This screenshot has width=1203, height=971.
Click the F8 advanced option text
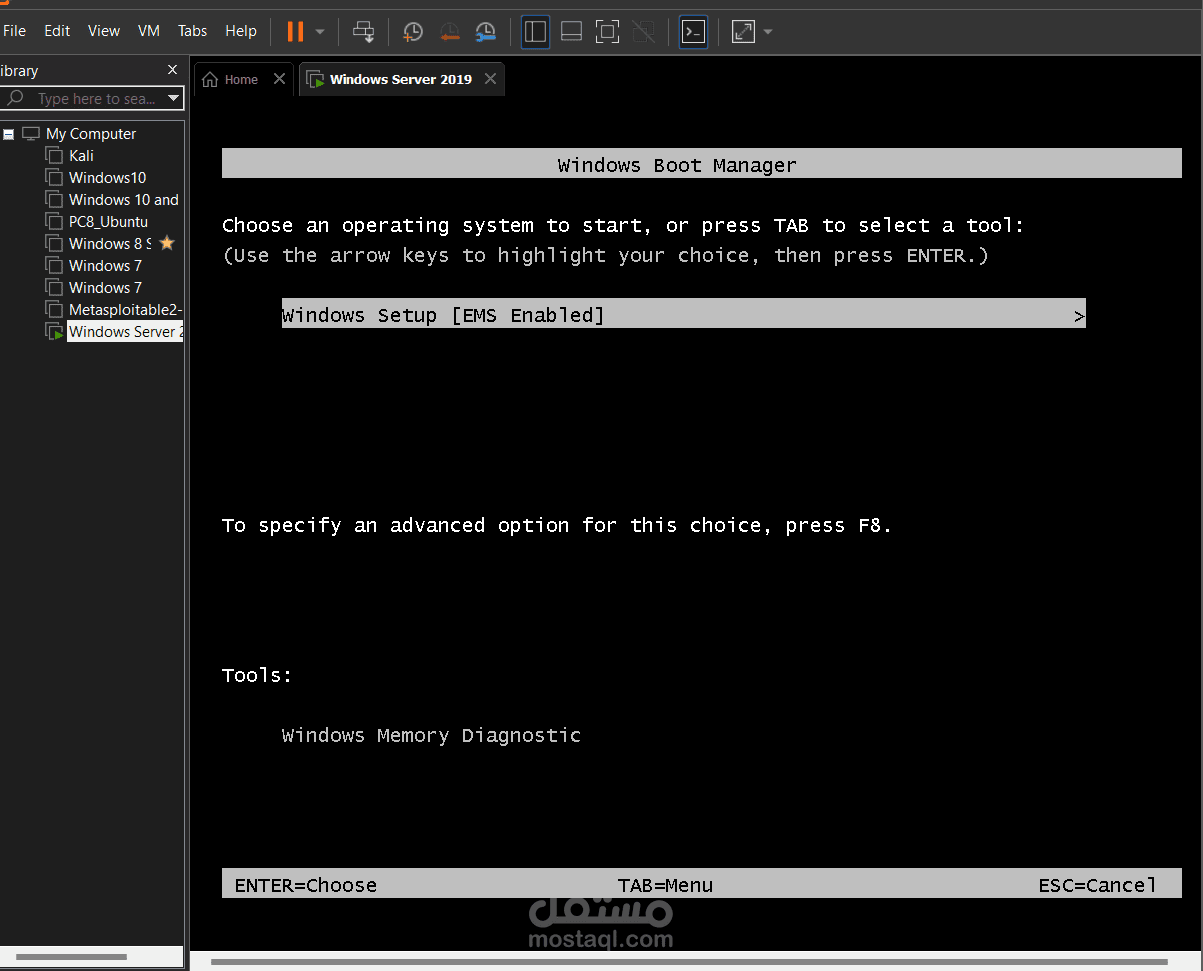click(x=556, y=525)
